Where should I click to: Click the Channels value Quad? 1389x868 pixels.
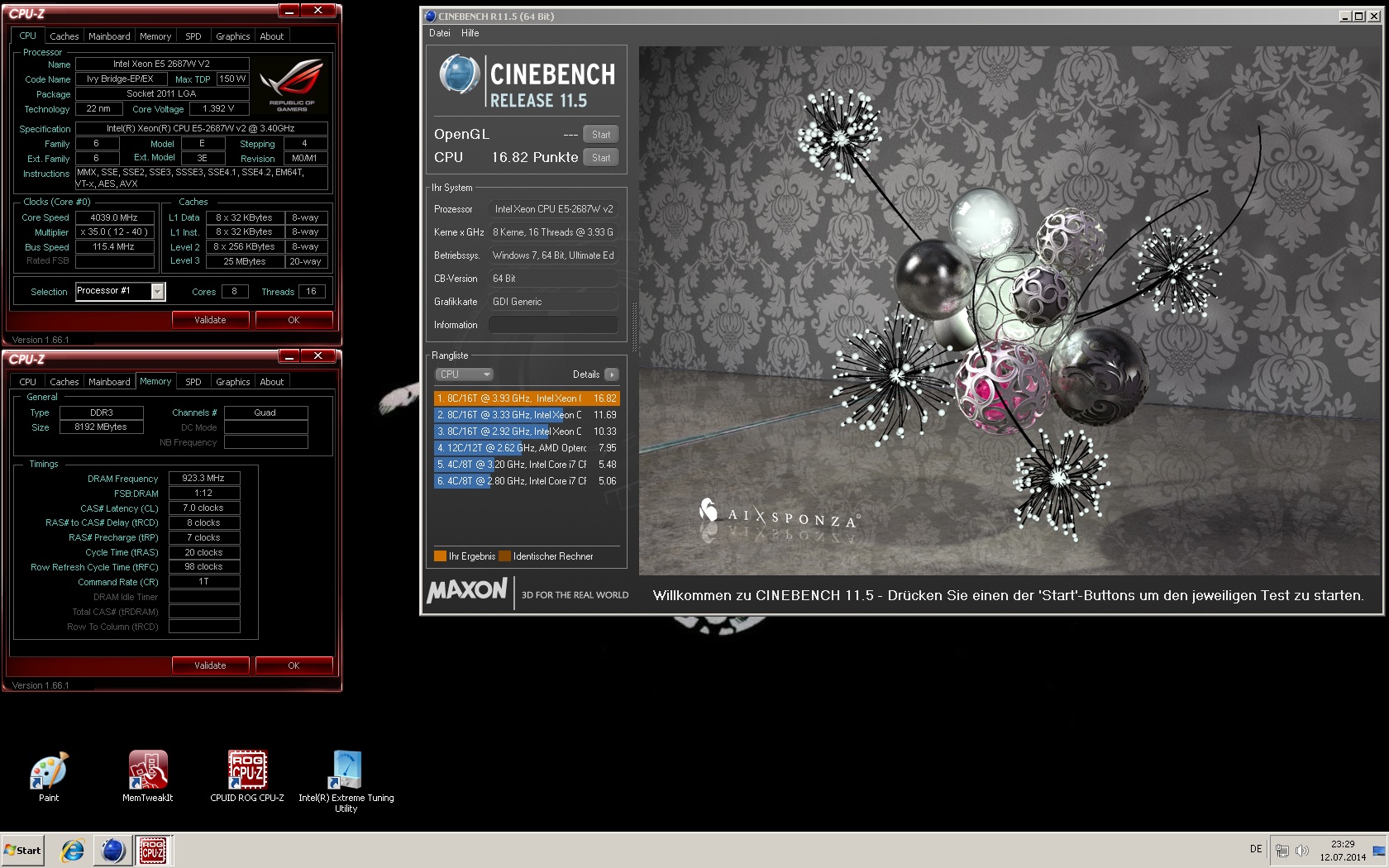pyautogui.click(x=265, y=413)
